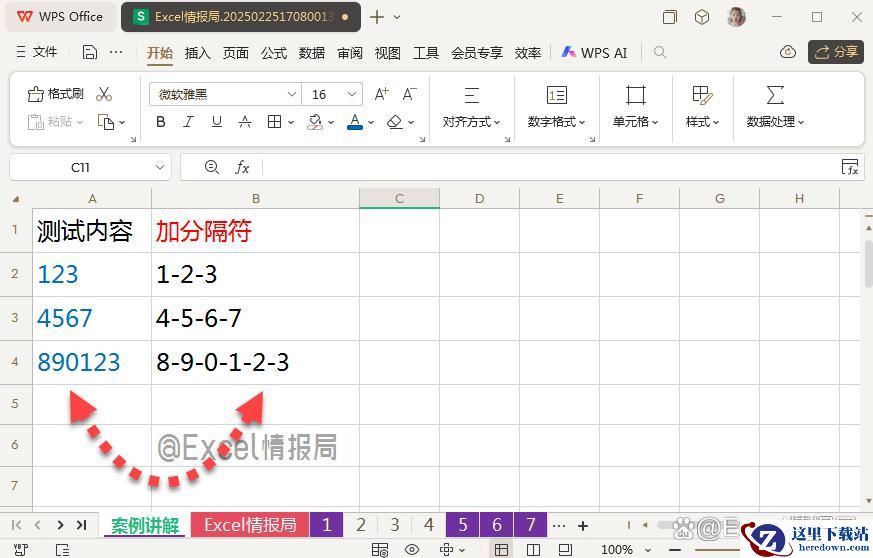
Task: Click the Borders icon
Action: point(274,121)
